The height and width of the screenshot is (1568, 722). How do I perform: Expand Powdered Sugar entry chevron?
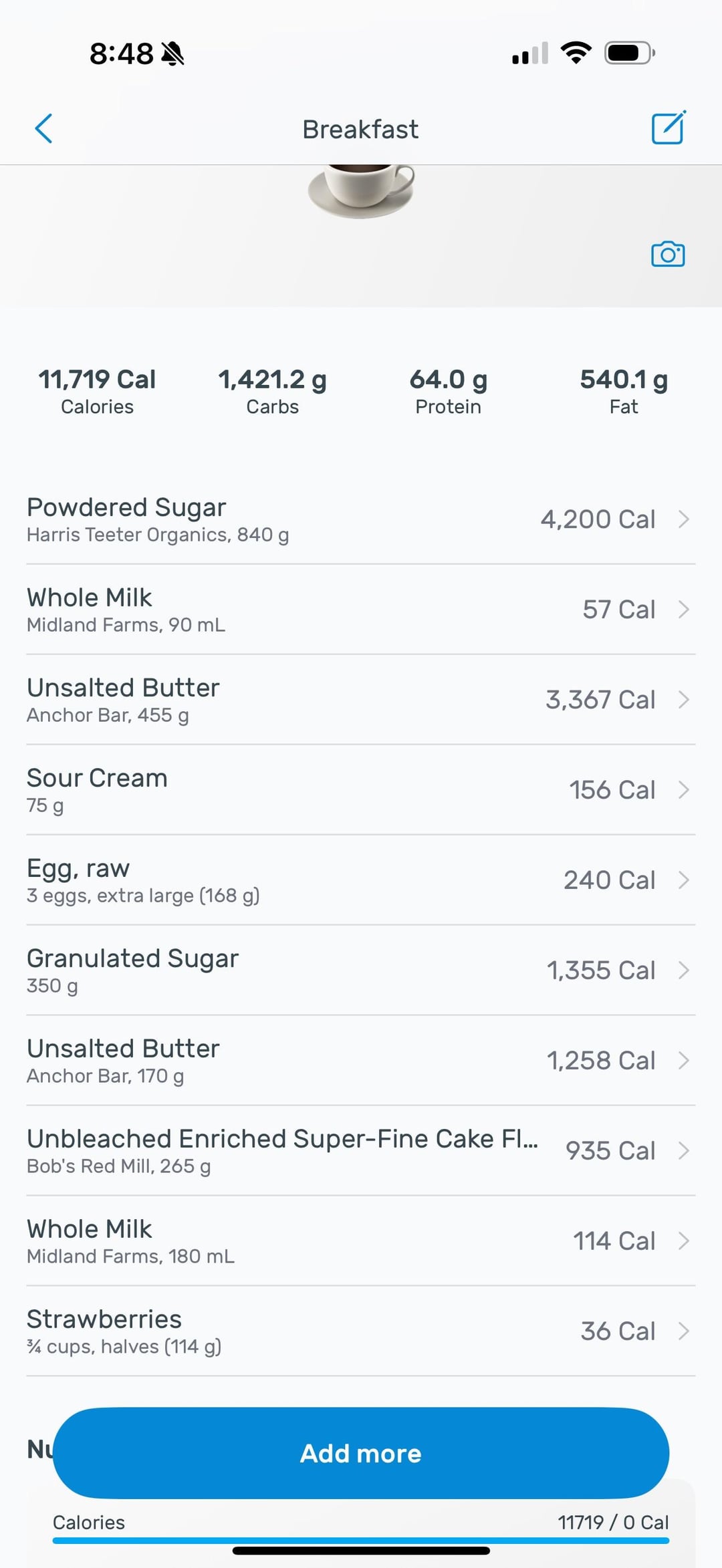683,519
